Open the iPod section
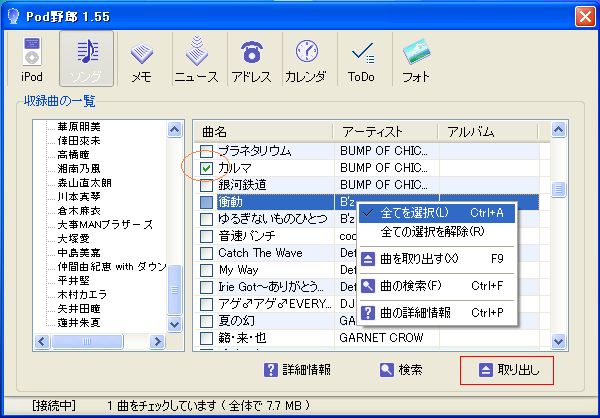The image size is (600, 418). click(x=31, y=59)
